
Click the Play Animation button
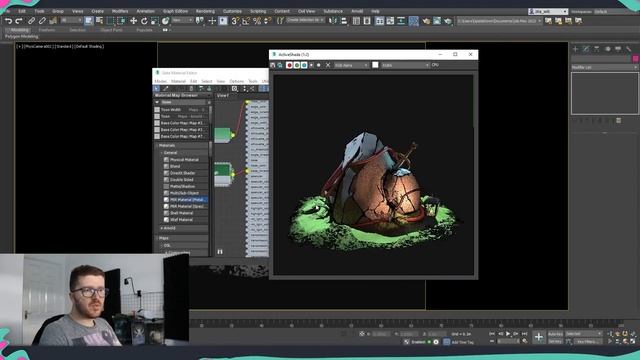(508, 334)
